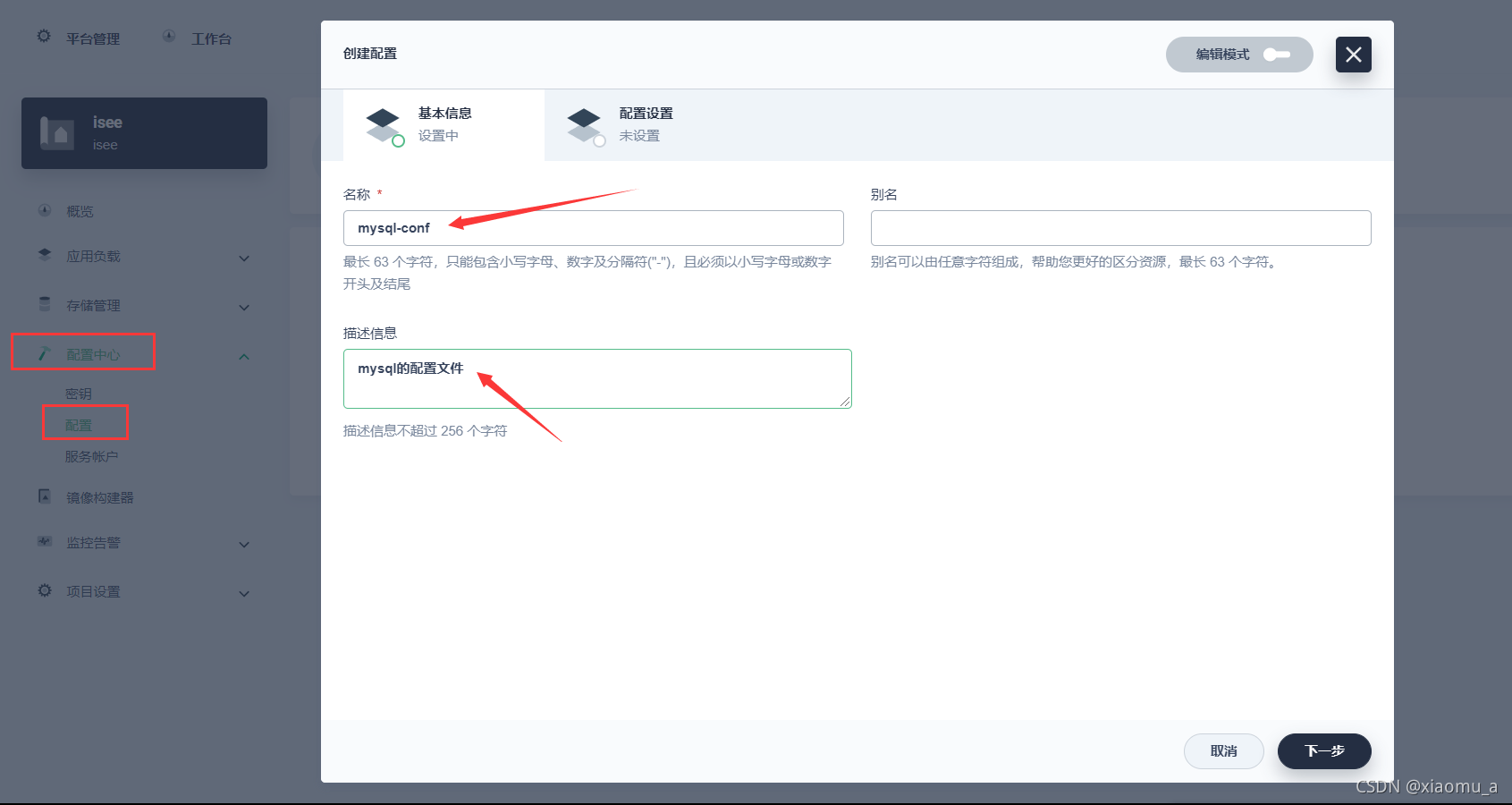The width and height of the screenshot is (1512, 805).
Task: Click 描述信息不超过 256 个字符 hint text
Action: click(x=425, y=431)
